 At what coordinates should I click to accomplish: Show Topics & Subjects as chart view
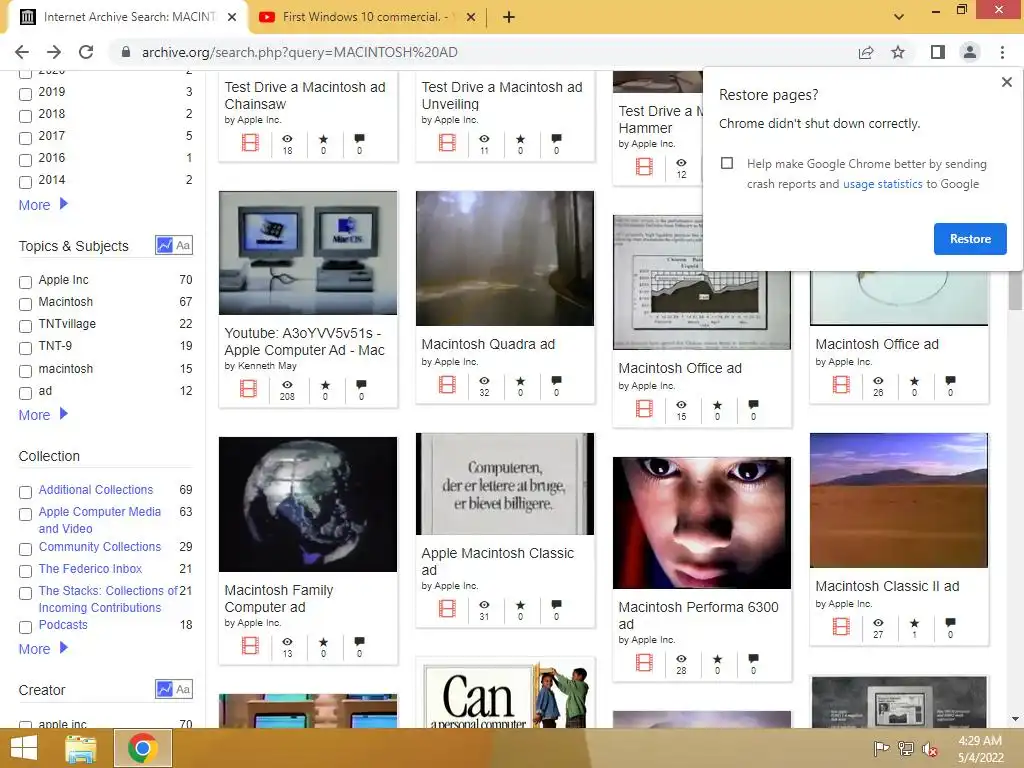click(165, 246)
